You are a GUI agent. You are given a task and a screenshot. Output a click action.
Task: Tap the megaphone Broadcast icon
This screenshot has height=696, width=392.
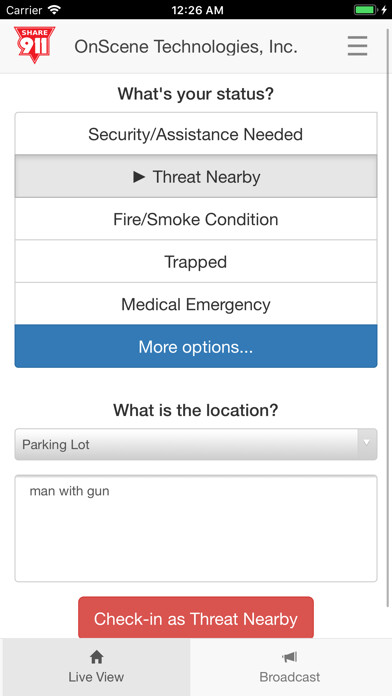pyautogui.click(x=289, y=657)
